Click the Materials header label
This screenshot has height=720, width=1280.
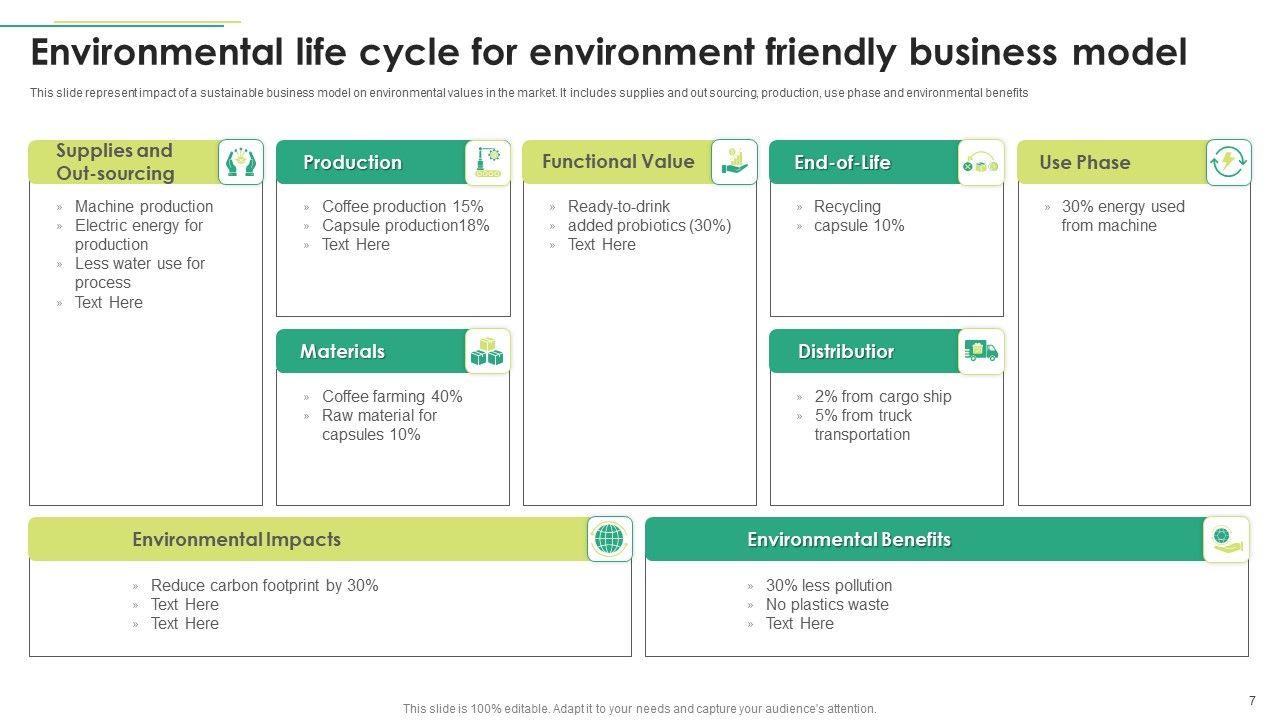[342, 351]
